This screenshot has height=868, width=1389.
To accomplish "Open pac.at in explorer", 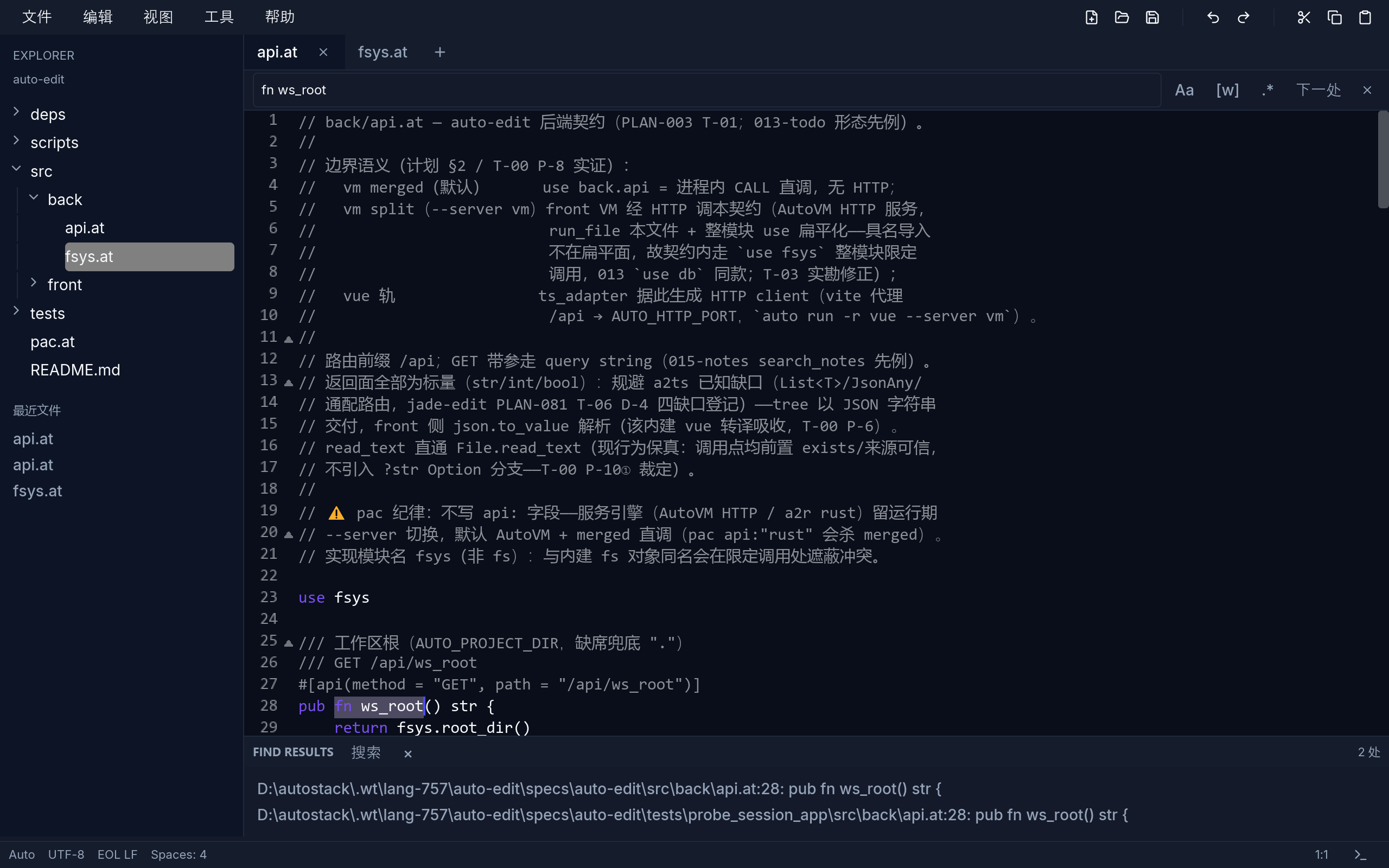I will (52, 342).
